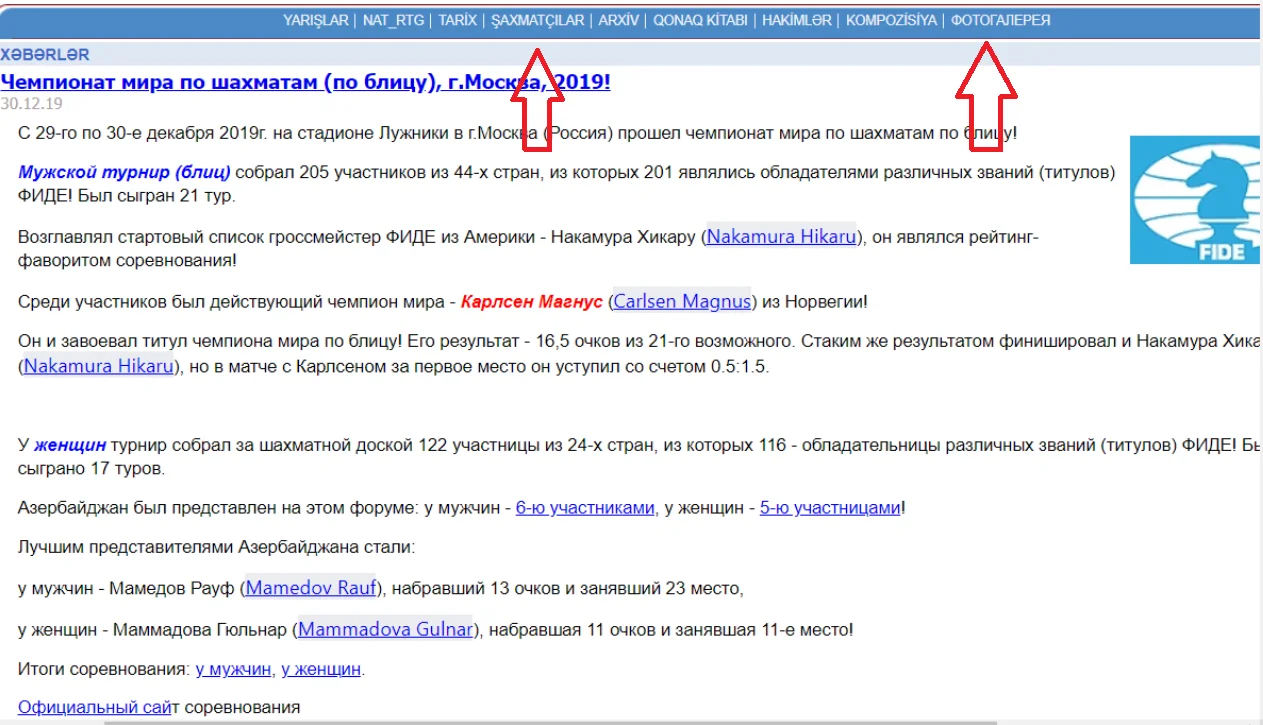Image resolution: width=1263 pixels, height=725 pixels.
Task: Select ŞAXMATÇILAR in the navigation bar
Action: click(x=538, y=20)
